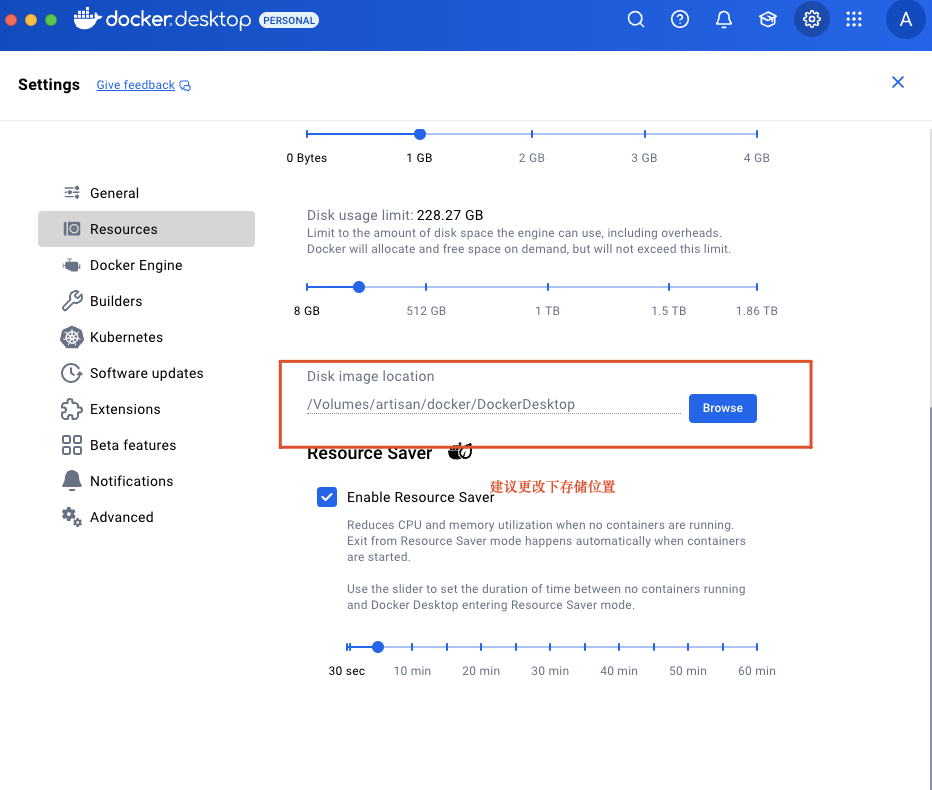Click the Extensions puzzle piece icon
This screenshot has width=932, height=790.
point(72,409)
